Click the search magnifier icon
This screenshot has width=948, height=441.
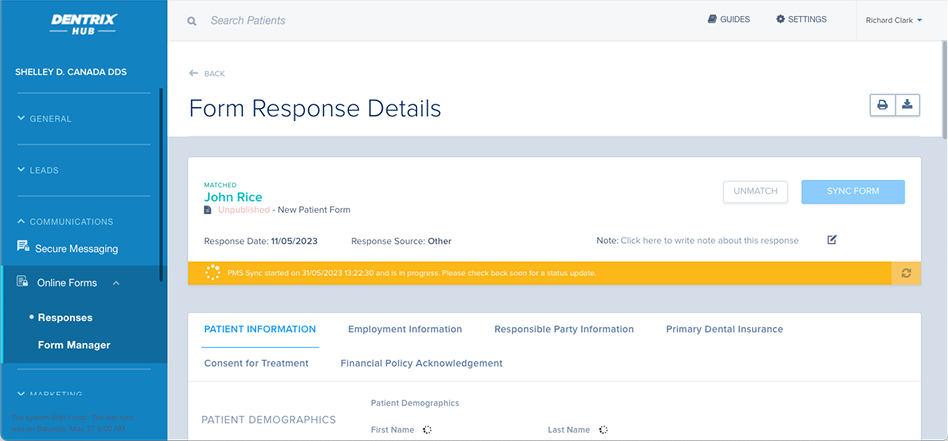tap(192, 21)
